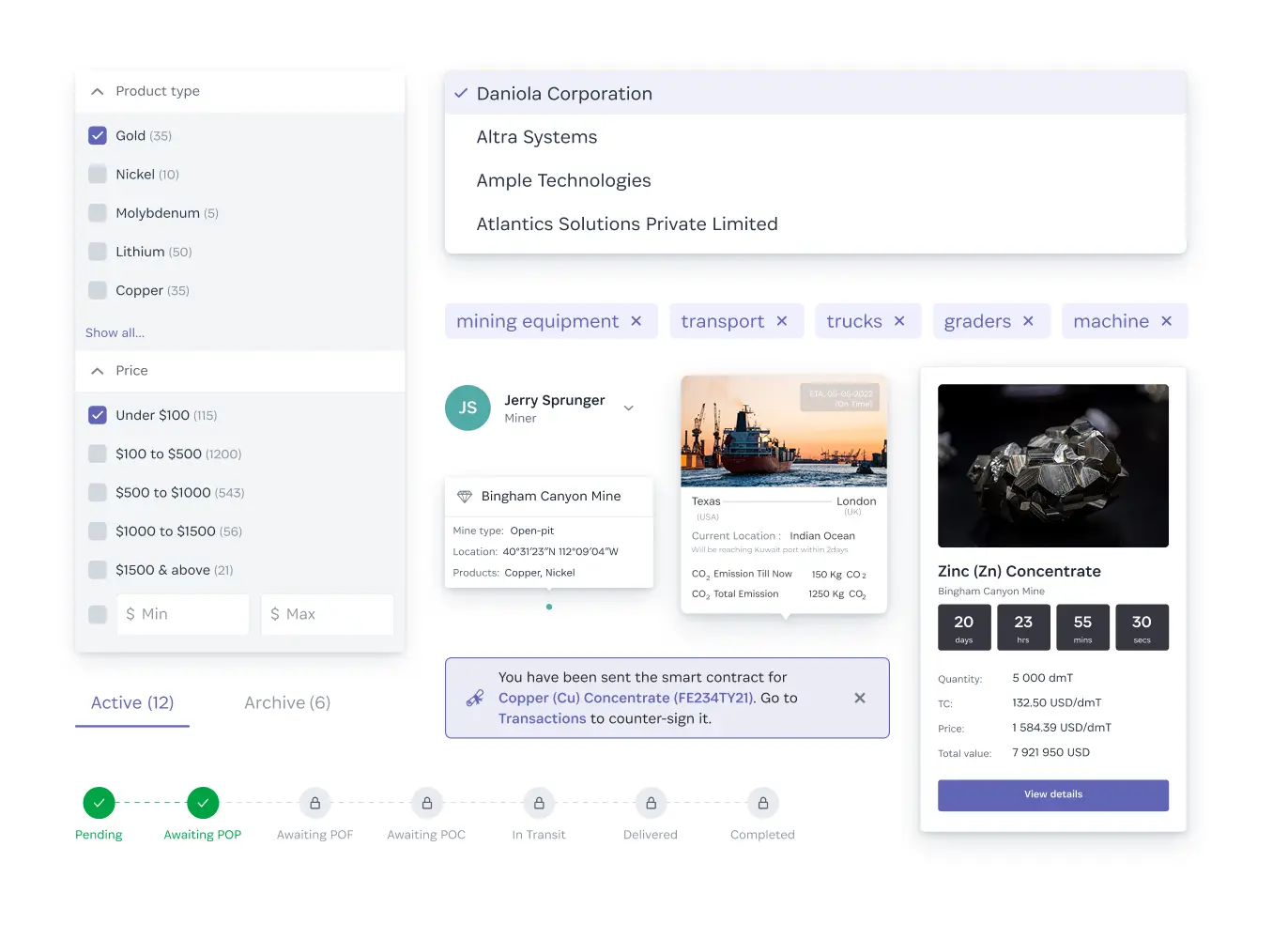Click the In Transit lock icon
1288x939 pixels.
pyautogui.click(x=539, y=803)
